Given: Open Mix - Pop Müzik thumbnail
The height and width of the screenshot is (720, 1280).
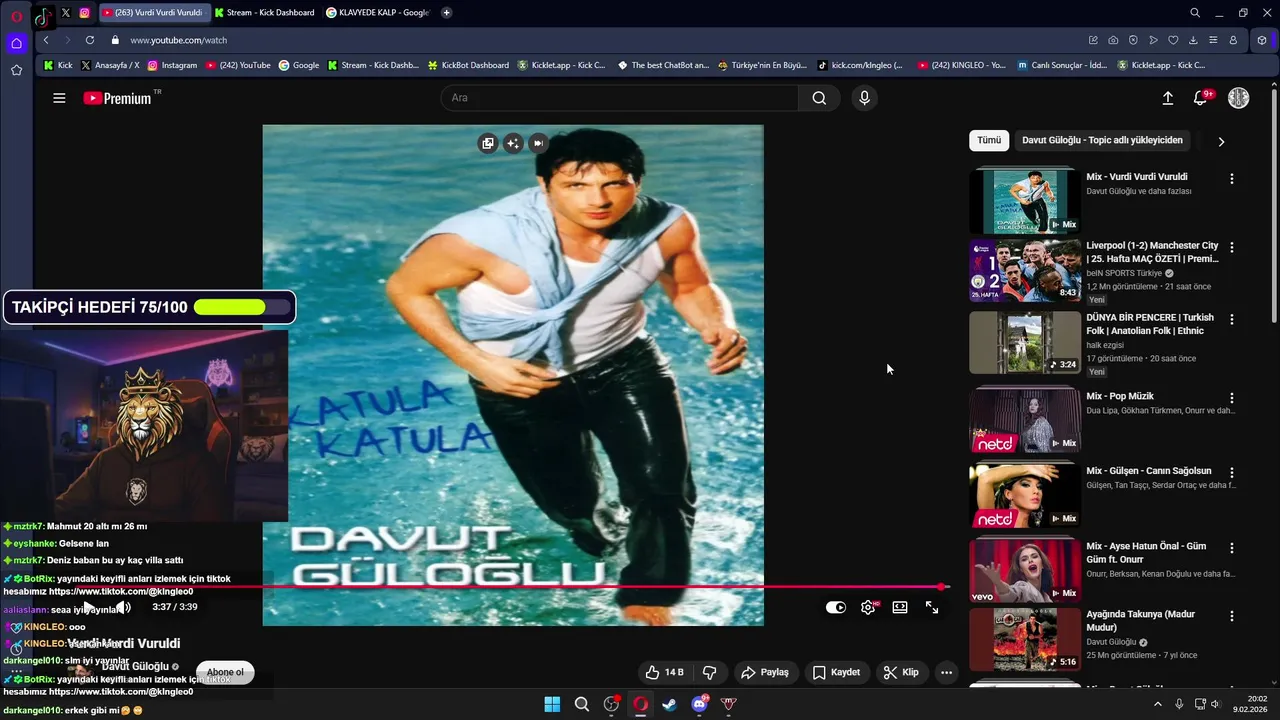Looking at the screenshot, I should point(1025,421).
